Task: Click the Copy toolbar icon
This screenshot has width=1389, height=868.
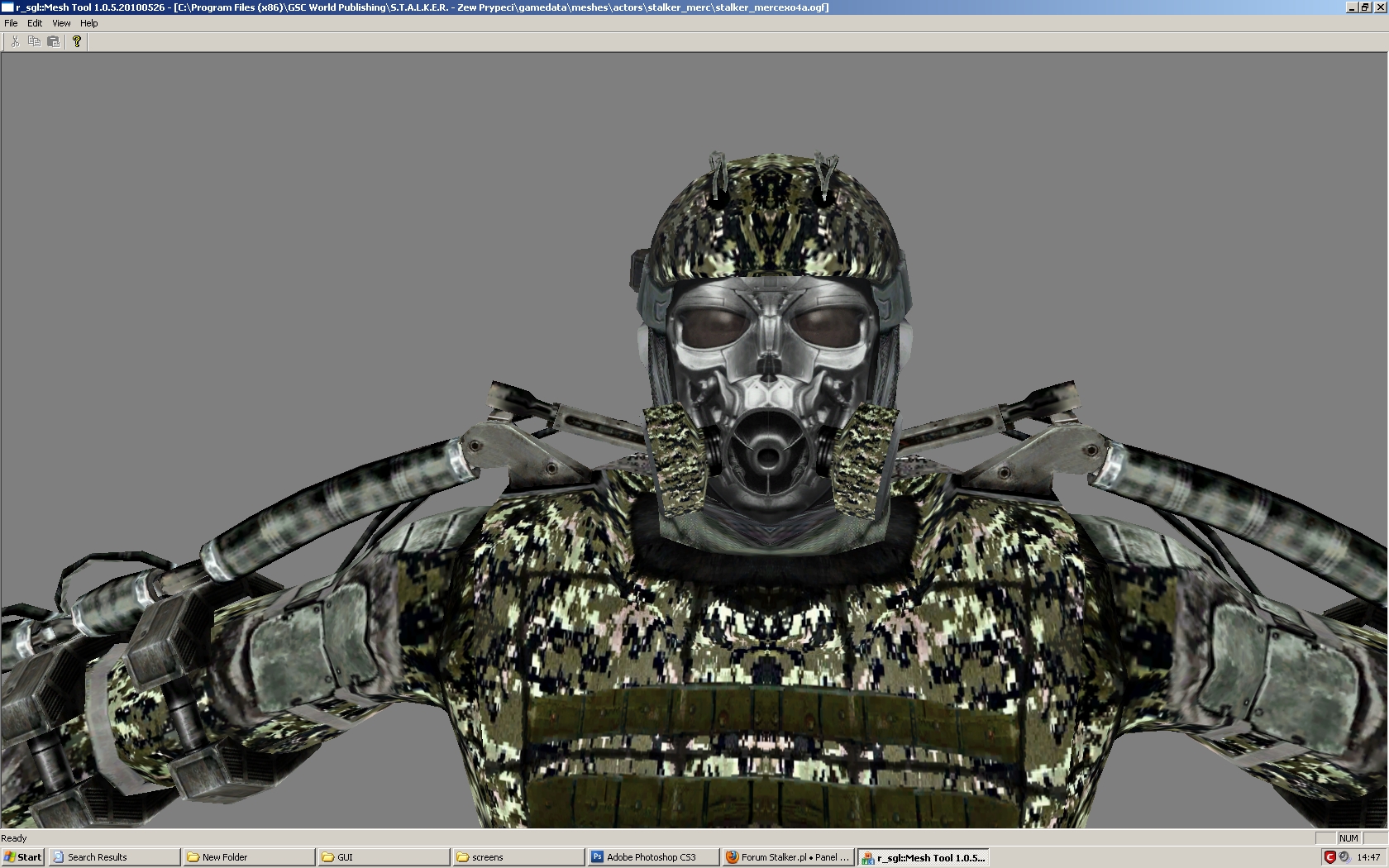Action: pos(34,41)
